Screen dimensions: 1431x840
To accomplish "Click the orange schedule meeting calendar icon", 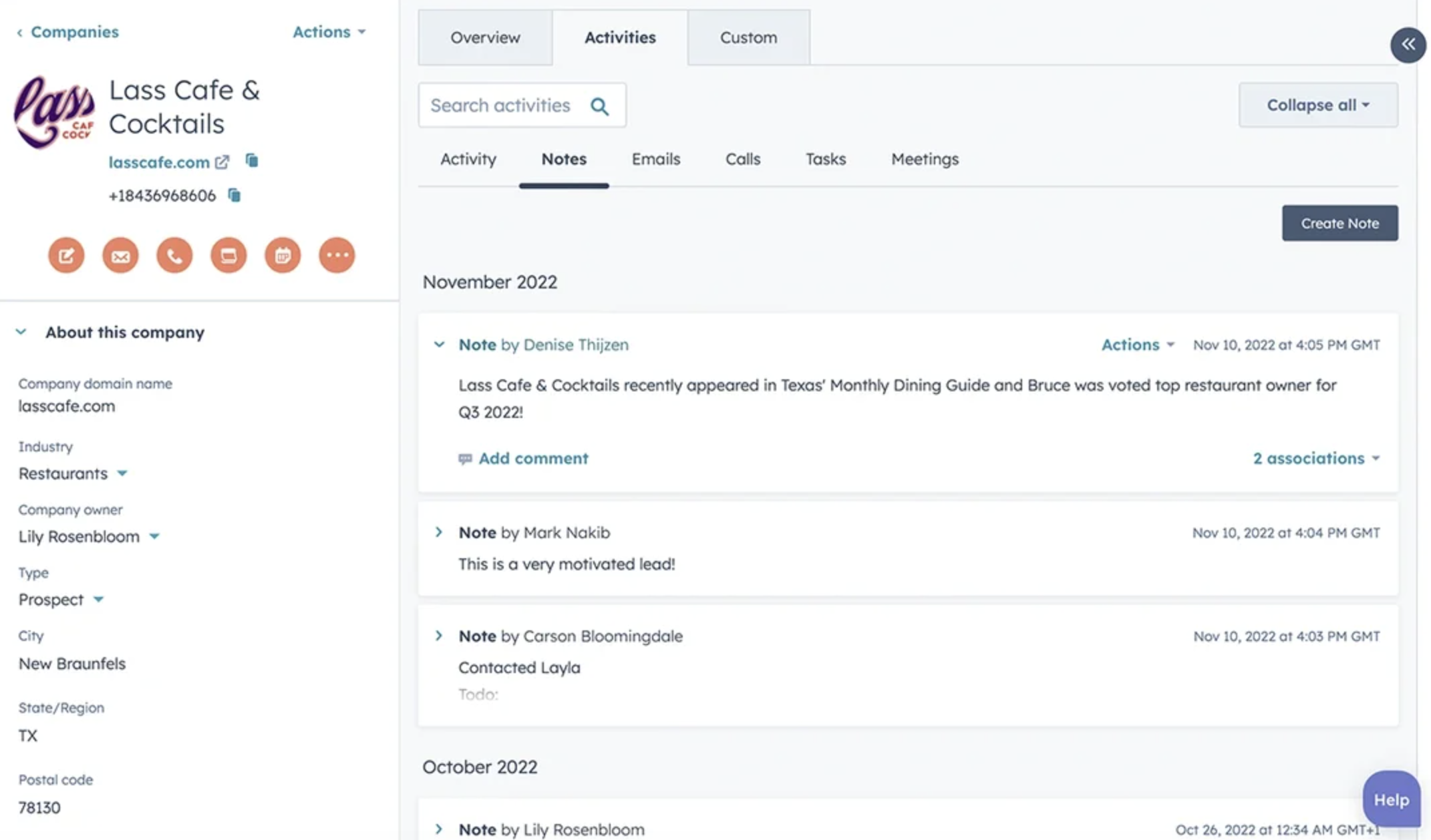I will 283,255.
